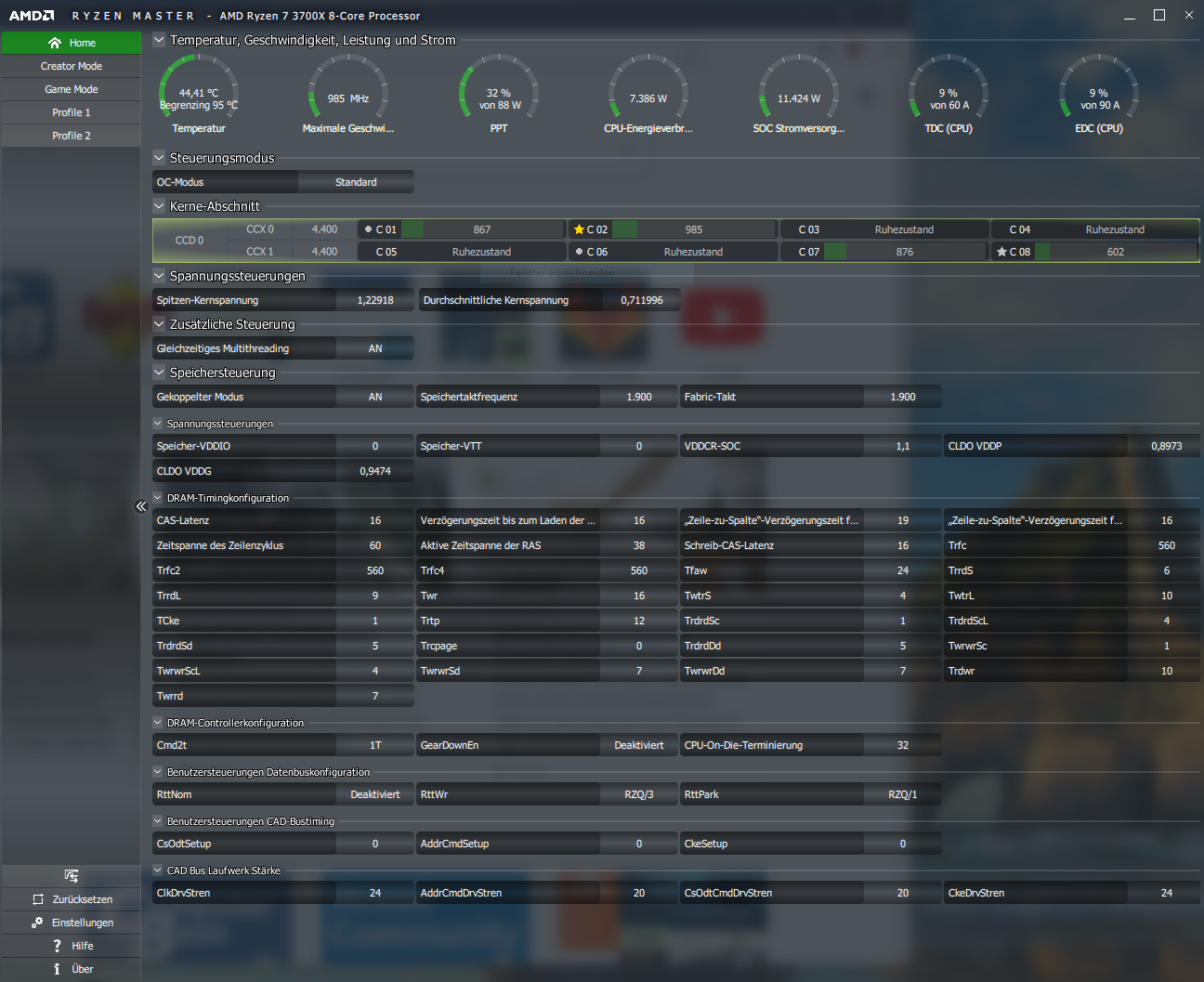Click the CLDO VDDG value 0,9474
This screenshot has height=982, width=1204.
375,471
